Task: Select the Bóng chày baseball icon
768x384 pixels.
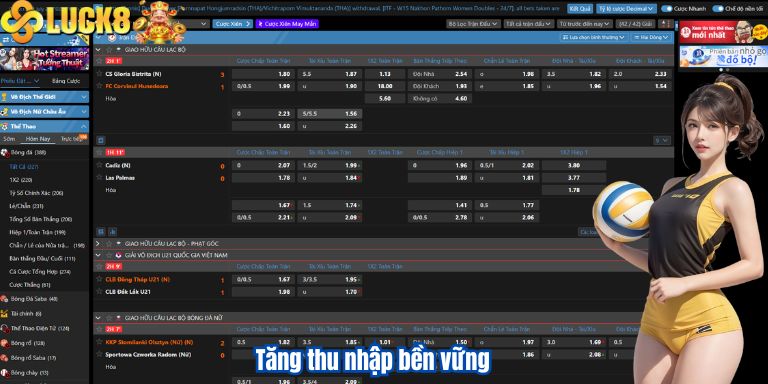Action: [x=4, y=373]
